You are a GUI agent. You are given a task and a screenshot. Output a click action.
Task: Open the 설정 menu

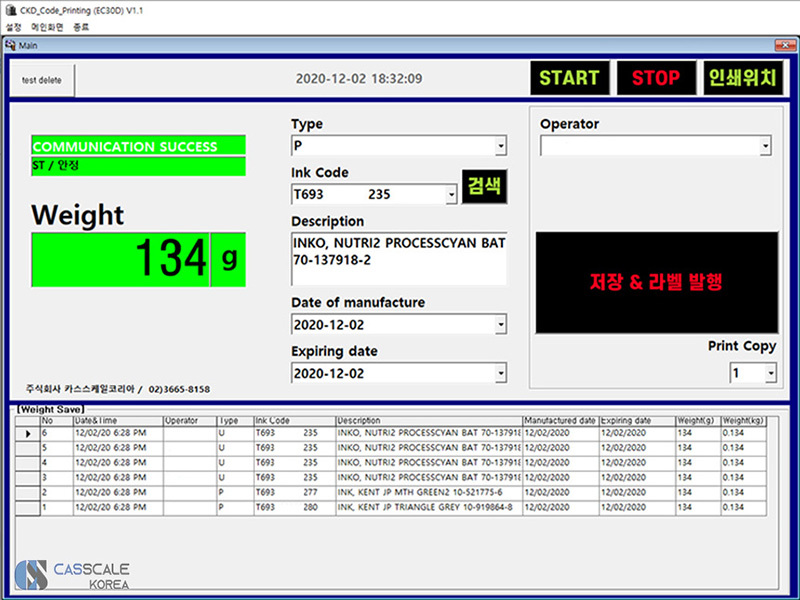tap(14, 27)
